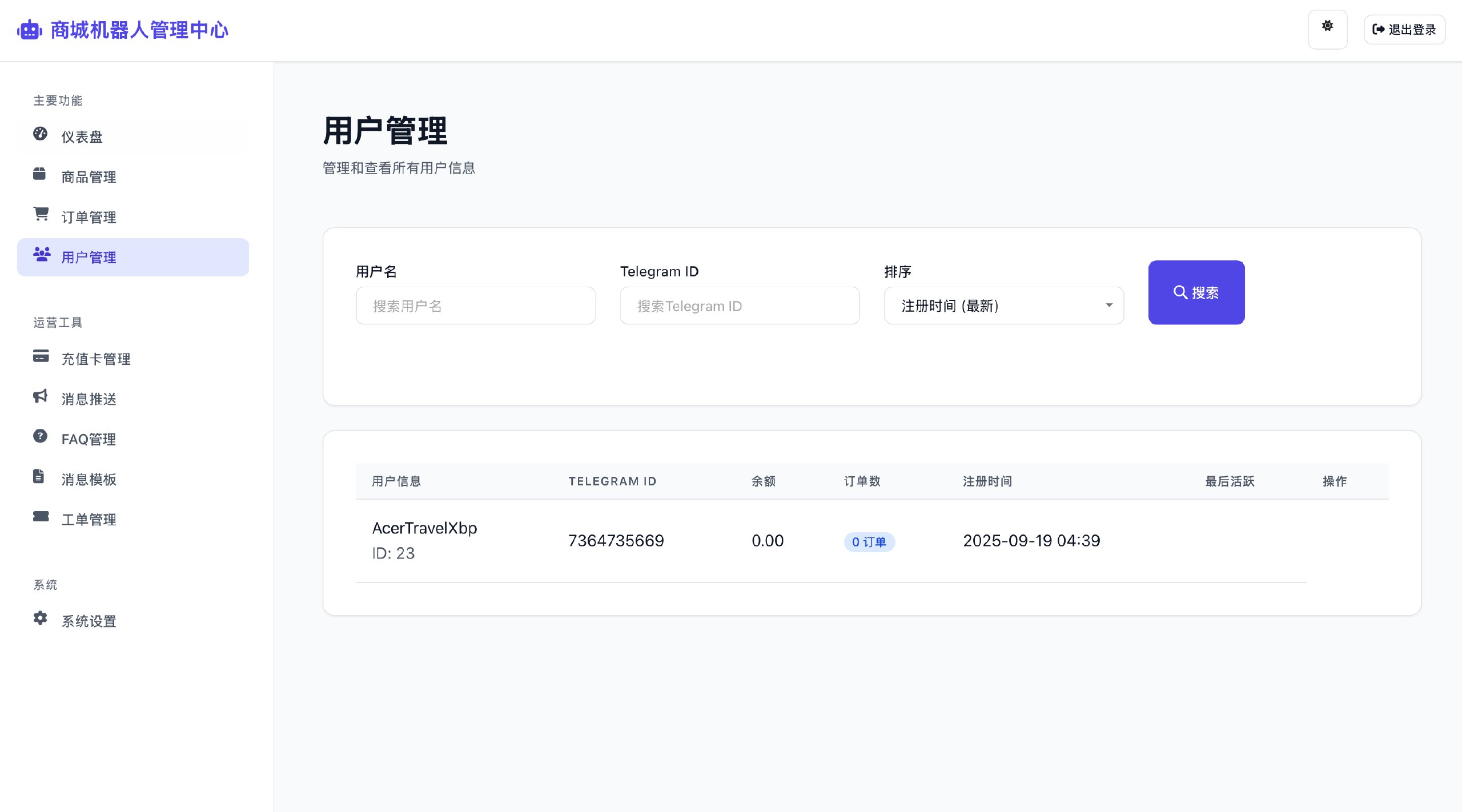Click the document icon for 消息模板

coord(38,477)
